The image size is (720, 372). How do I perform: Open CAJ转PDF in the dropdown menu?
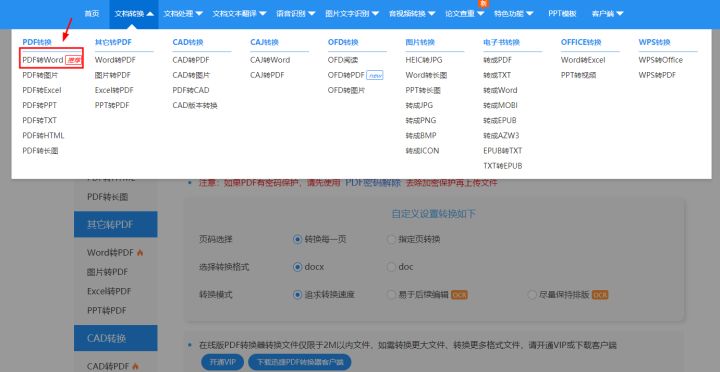[x=267, y=75]
